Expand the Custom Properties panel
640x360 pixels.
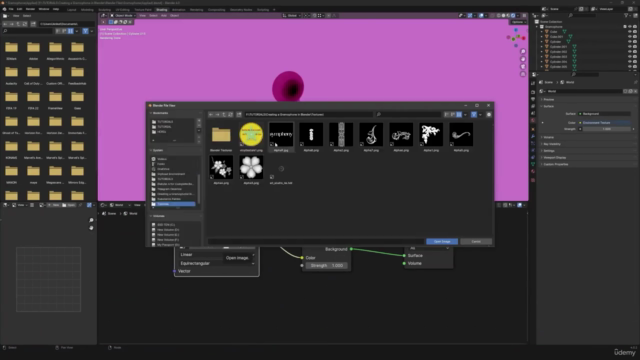(x=555, y=164)
